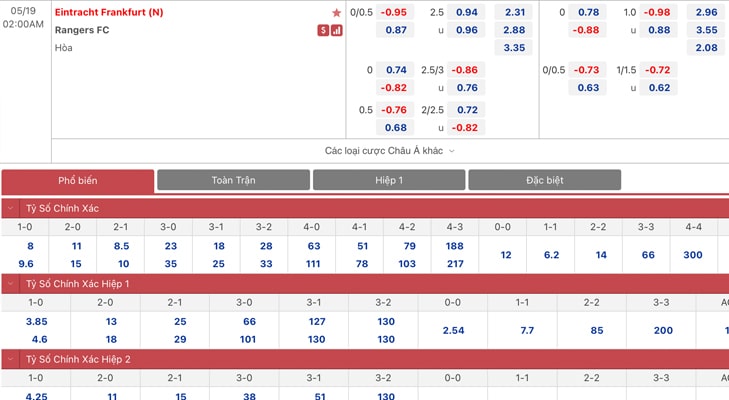
Task: Click the favorite star icon for the match
Action: [x=336, y=13]
